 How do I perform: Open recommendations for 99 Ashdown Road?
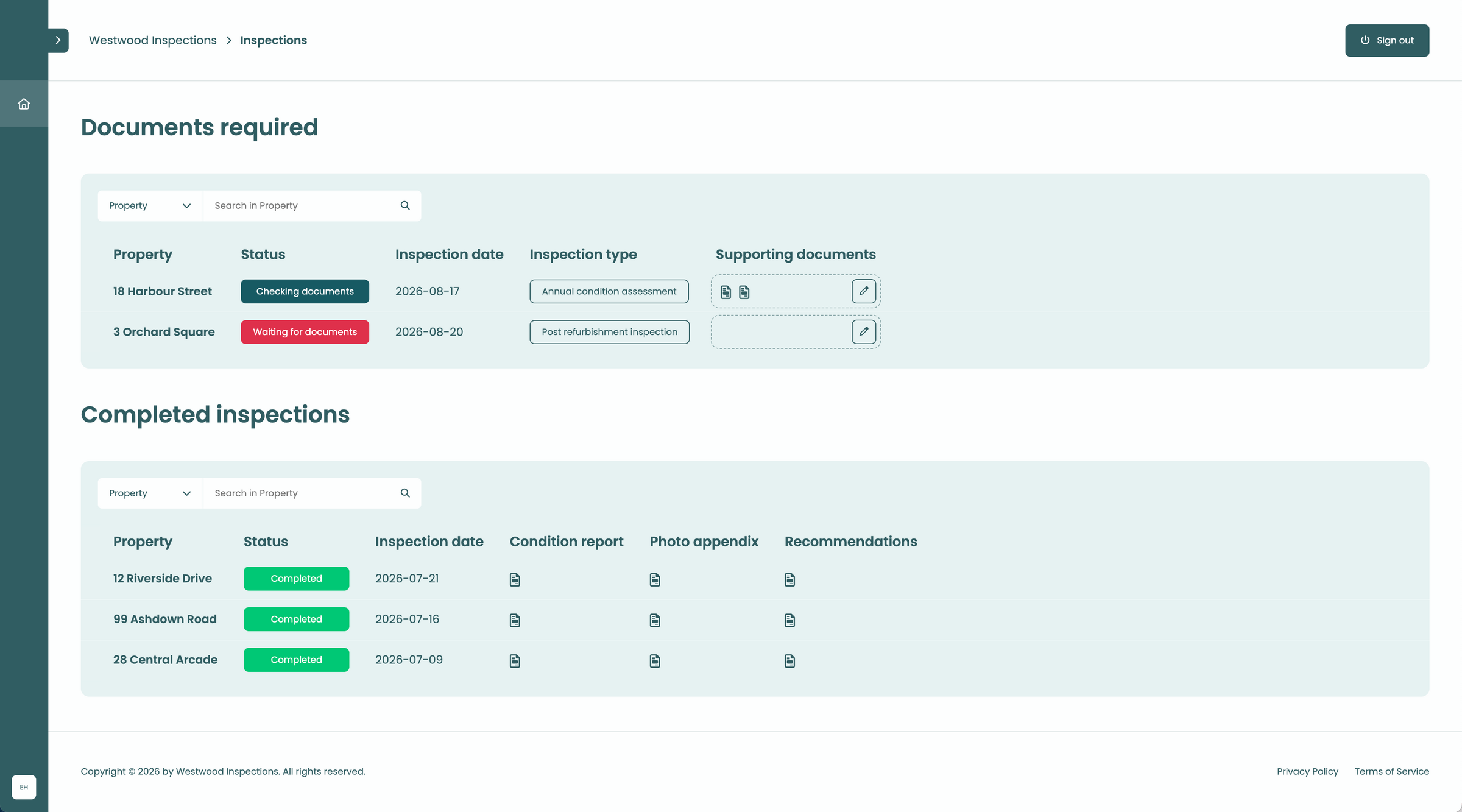[x=789, y=620]
